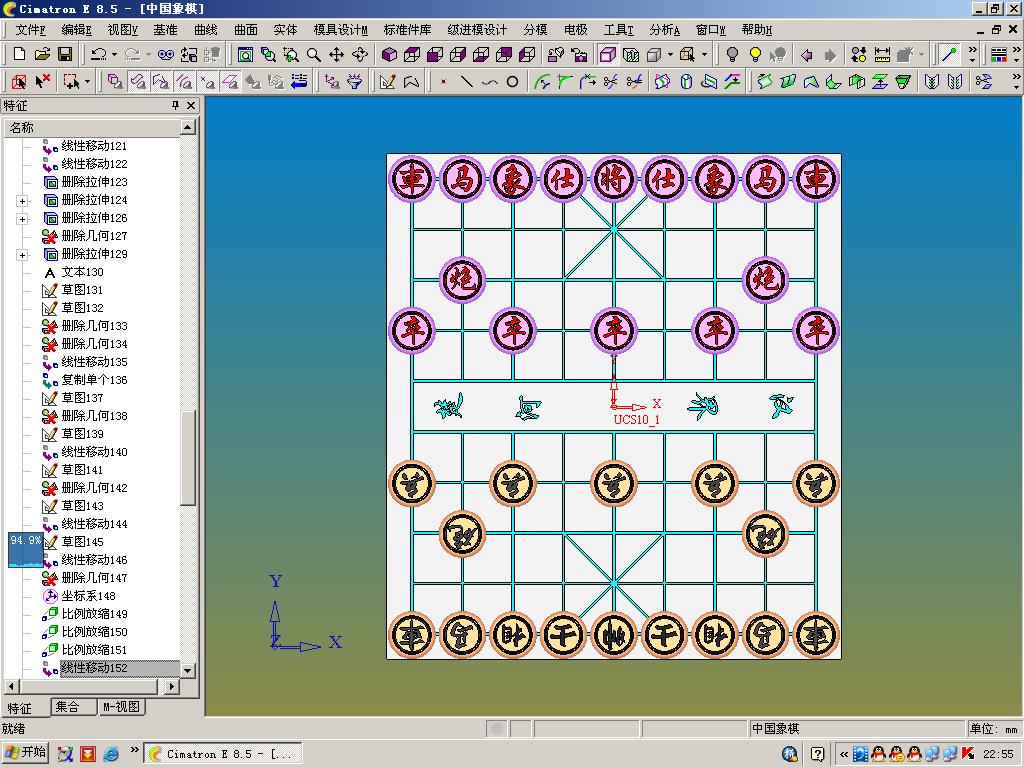This screenshot has height=768, width=1024.
Task: Toggle the plane selection filter button
Action: click(x=230, y=82)
